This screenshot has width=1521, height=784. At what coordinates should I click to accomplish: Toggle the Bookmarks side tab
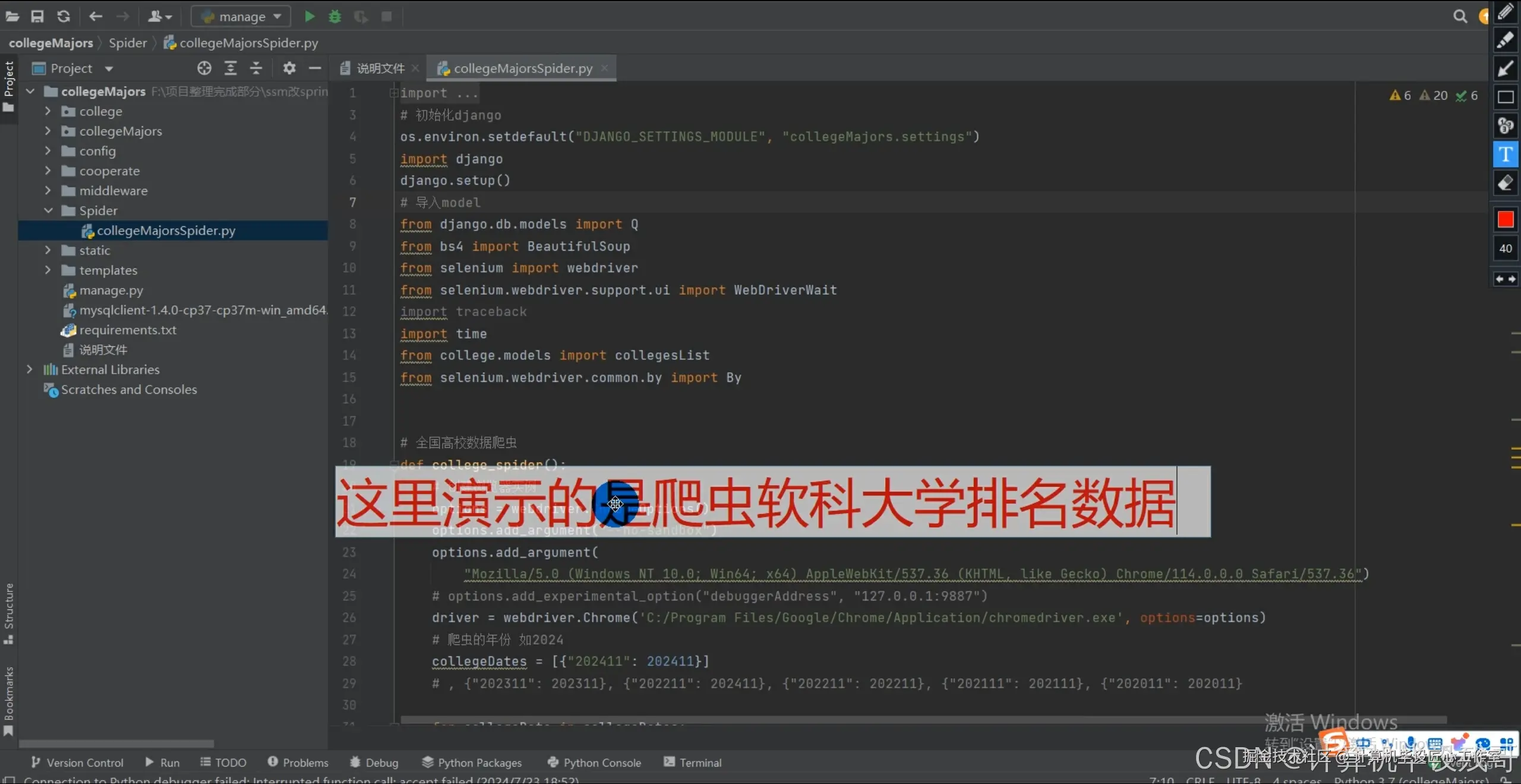pos(8,701)
